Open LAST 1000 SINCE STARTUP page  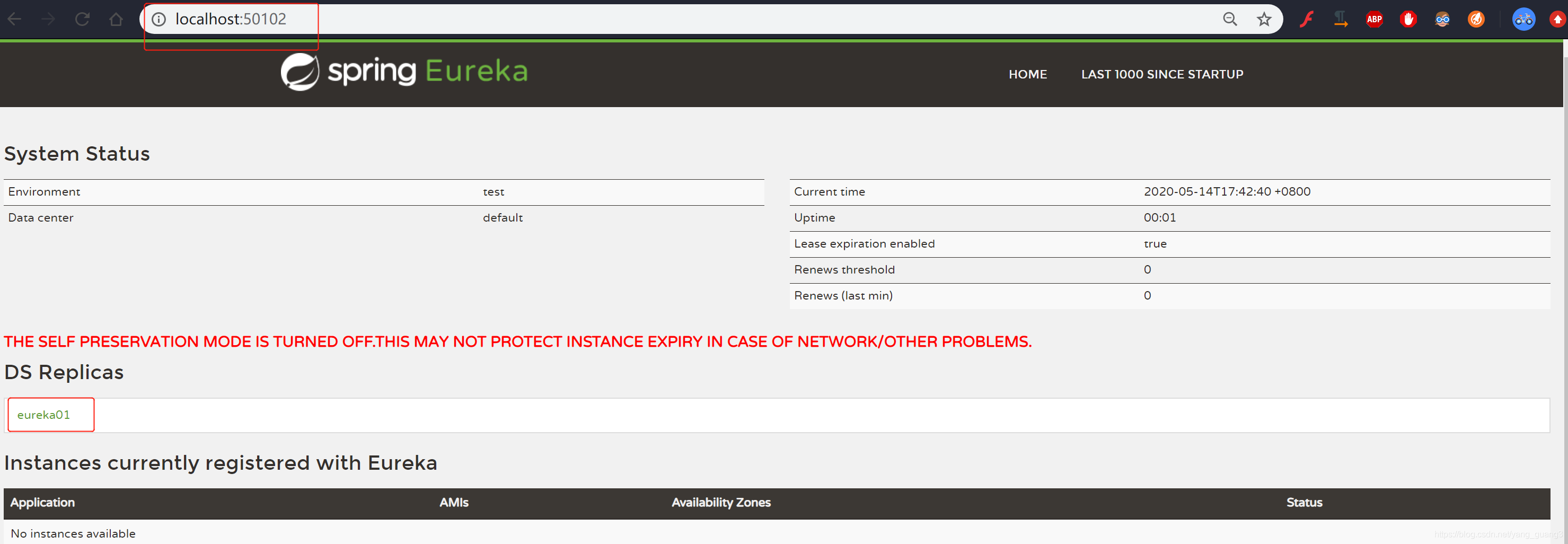point(1162,74)
